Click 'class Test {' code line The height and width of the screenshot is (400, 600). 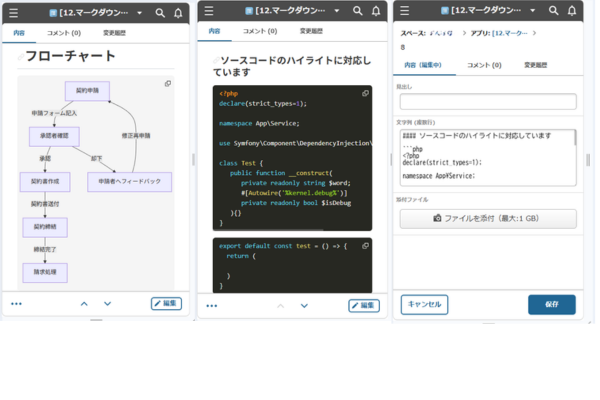241,163
